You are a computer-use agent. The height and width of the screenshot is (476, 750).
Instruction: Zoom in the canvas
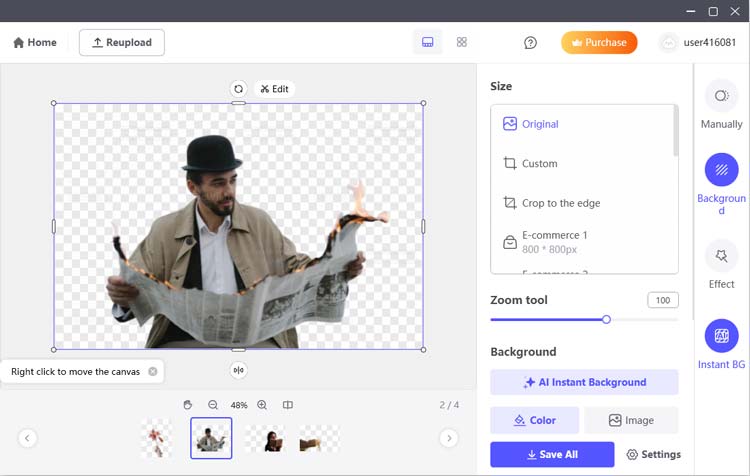click(262, 405)
